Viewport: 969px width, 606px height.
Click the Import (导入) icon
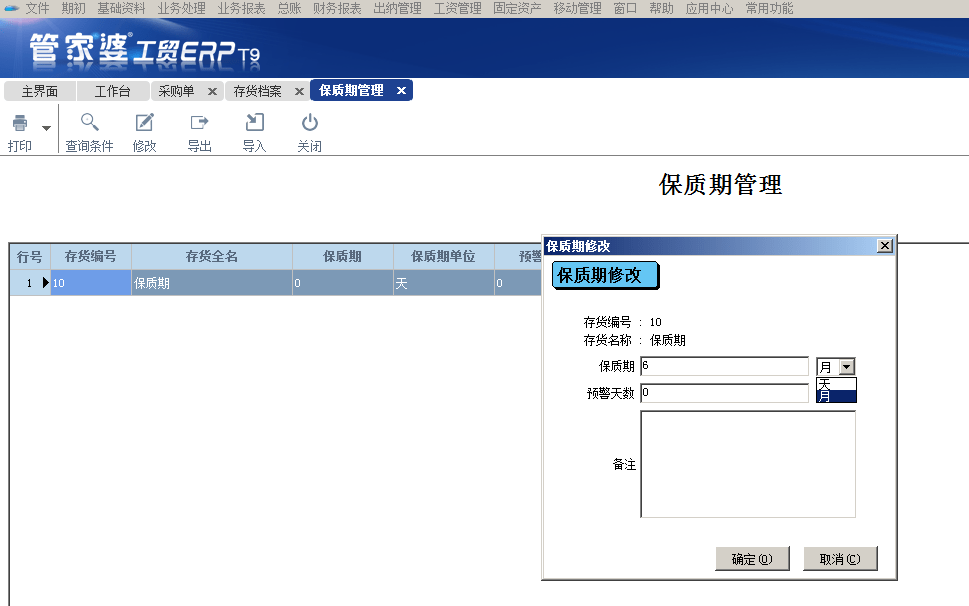coord(255,124)
